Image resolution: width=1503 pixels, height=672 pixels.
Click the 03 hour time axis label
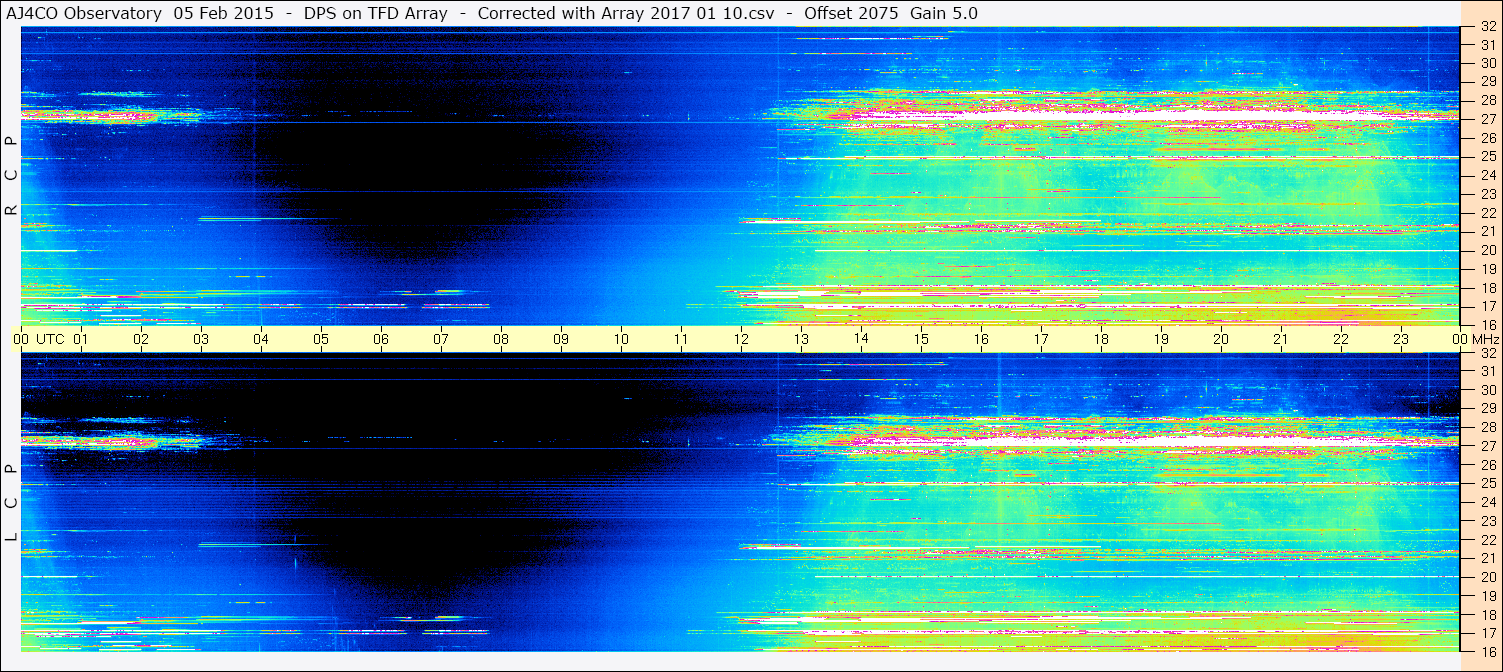(201, 339)
